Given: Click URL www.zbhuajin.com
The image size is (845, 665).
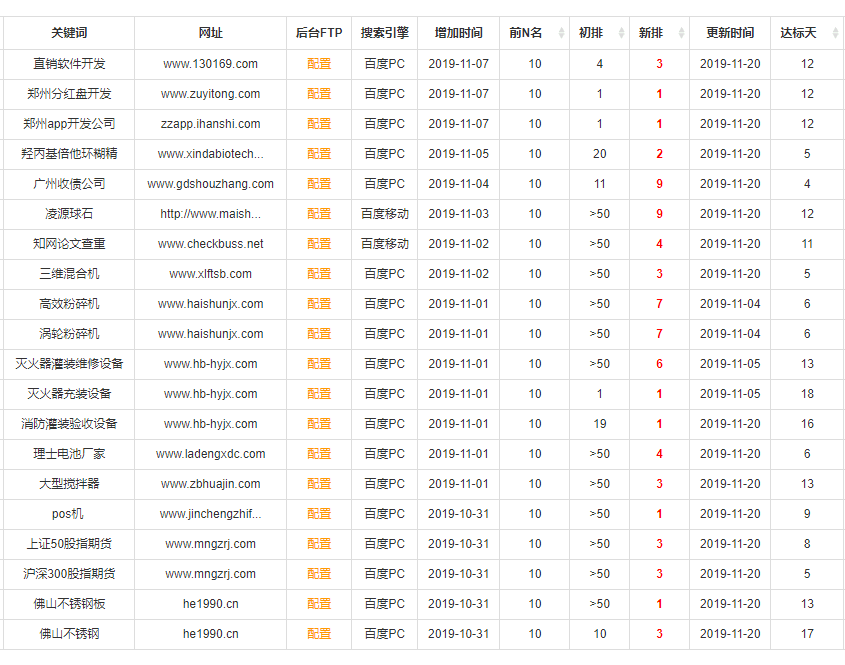Looking at the screenshot, I should (x=210, y=484).
